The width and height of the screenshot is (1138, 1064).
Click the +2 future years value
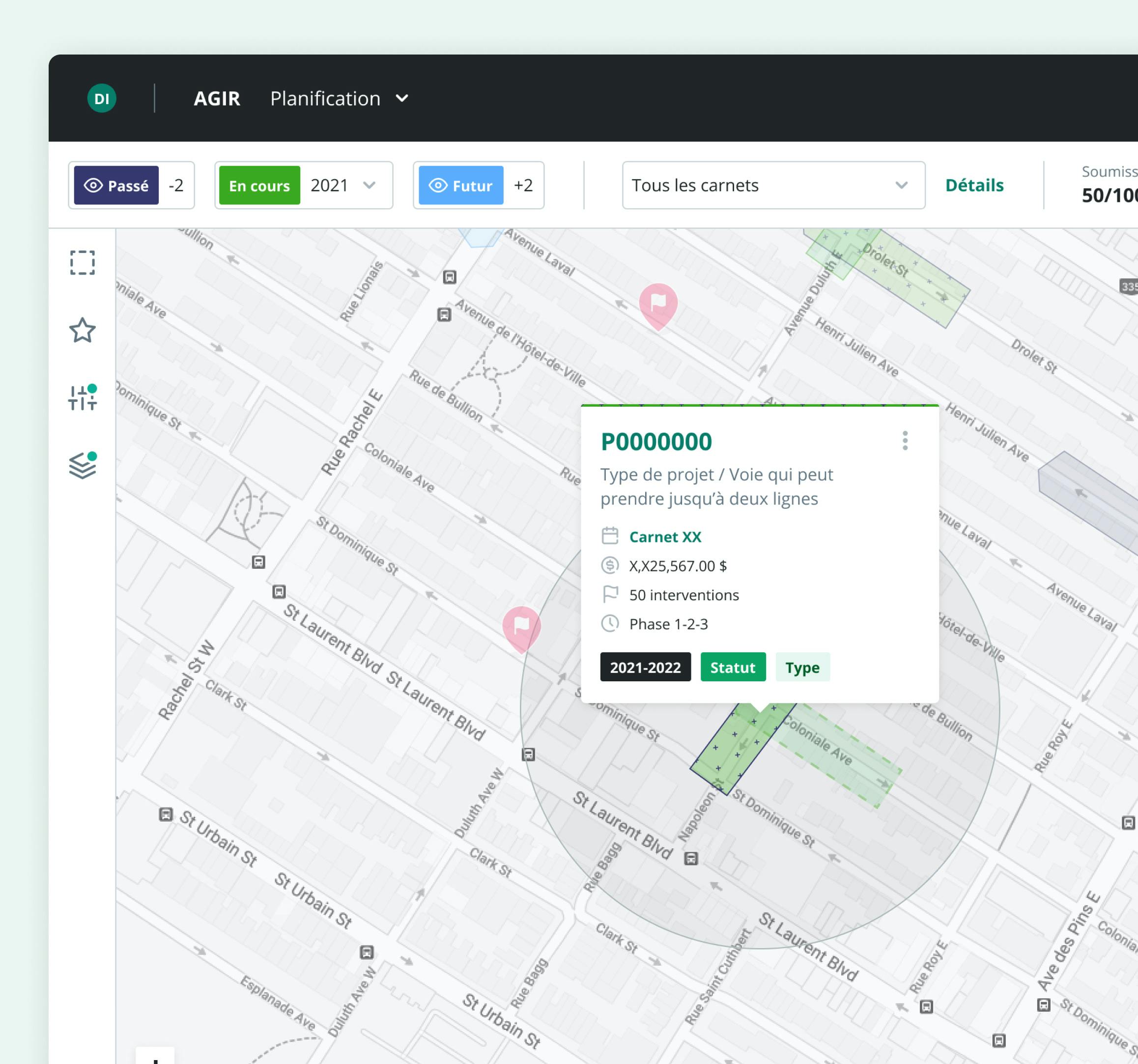[x=523, y=186]
